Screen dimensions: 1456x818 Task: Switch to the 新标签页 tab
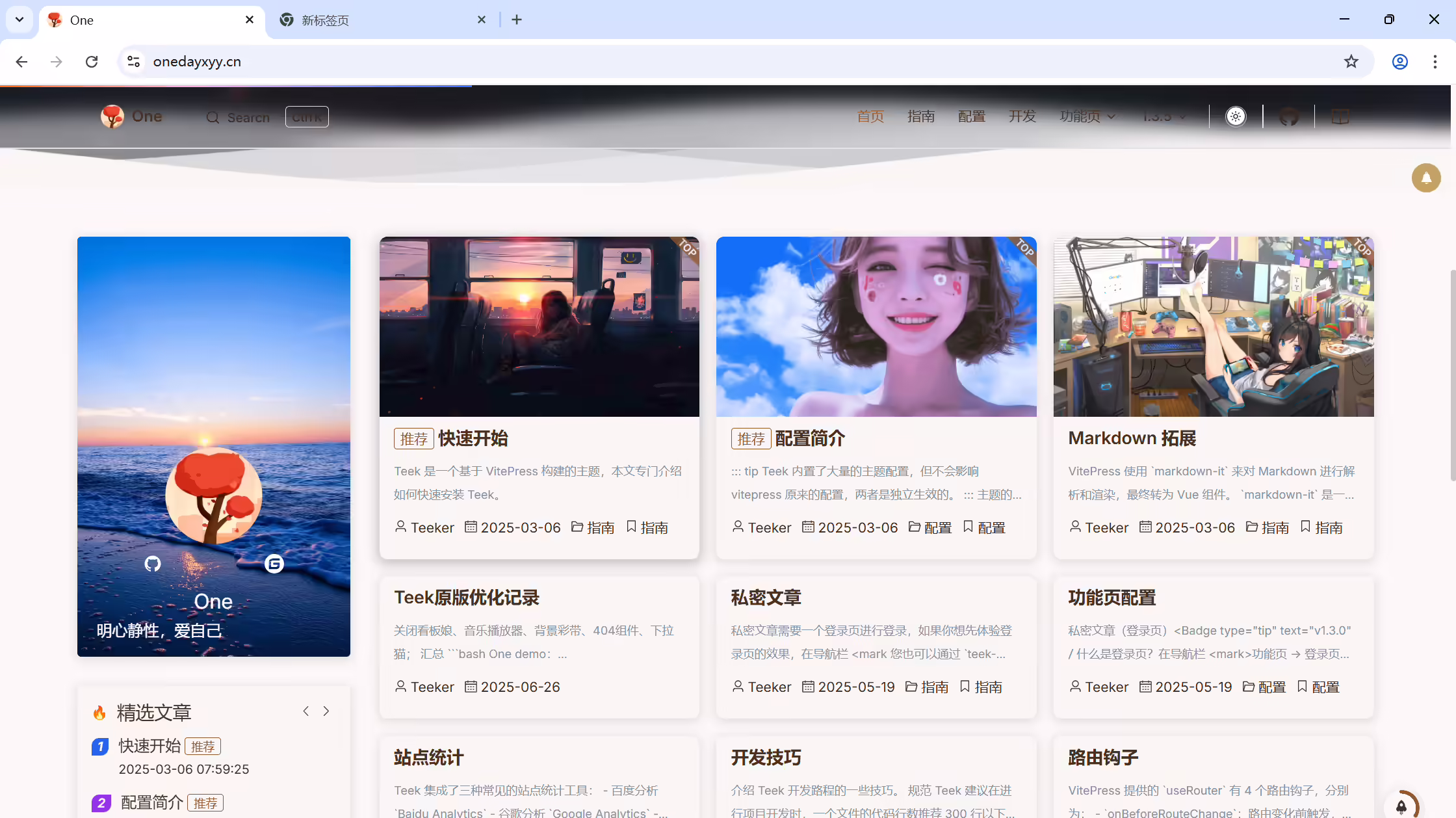click(382, 20)
